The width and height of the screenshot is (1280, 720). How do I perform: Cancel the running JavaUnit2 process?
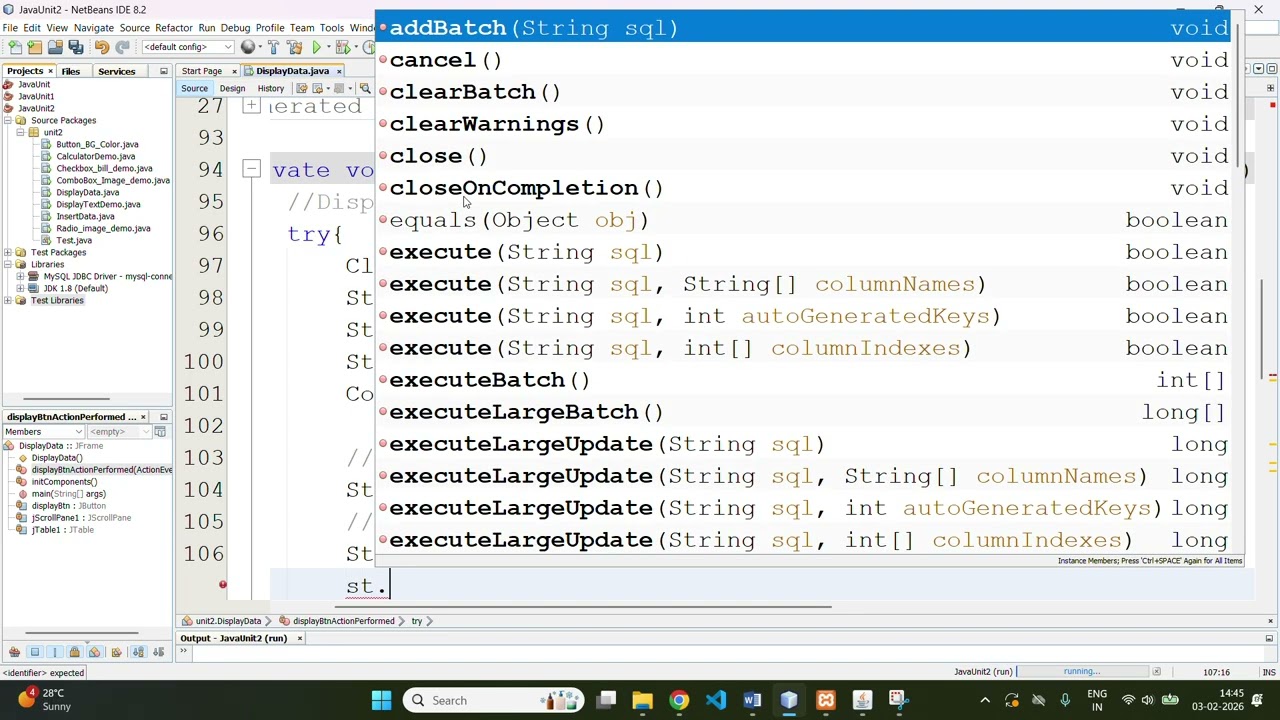coord(1157,672)
